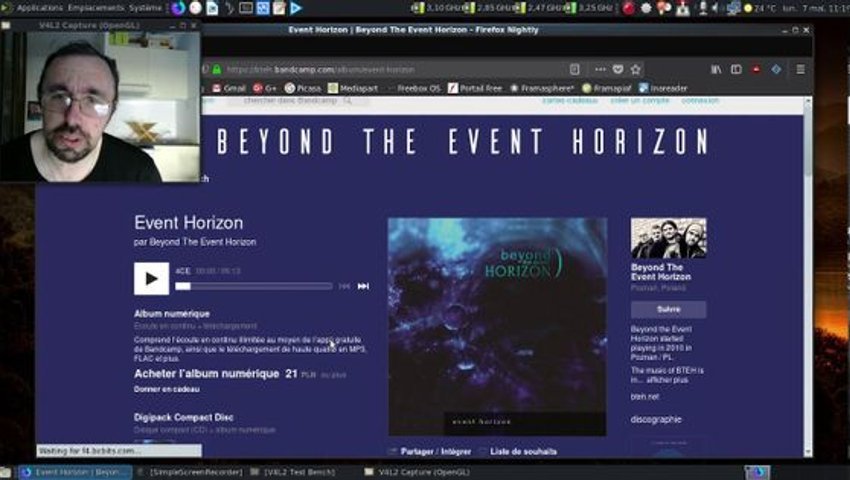Click 'Acheter l'album numérique' link
The image size is (850, 480).
click(207, 374)
